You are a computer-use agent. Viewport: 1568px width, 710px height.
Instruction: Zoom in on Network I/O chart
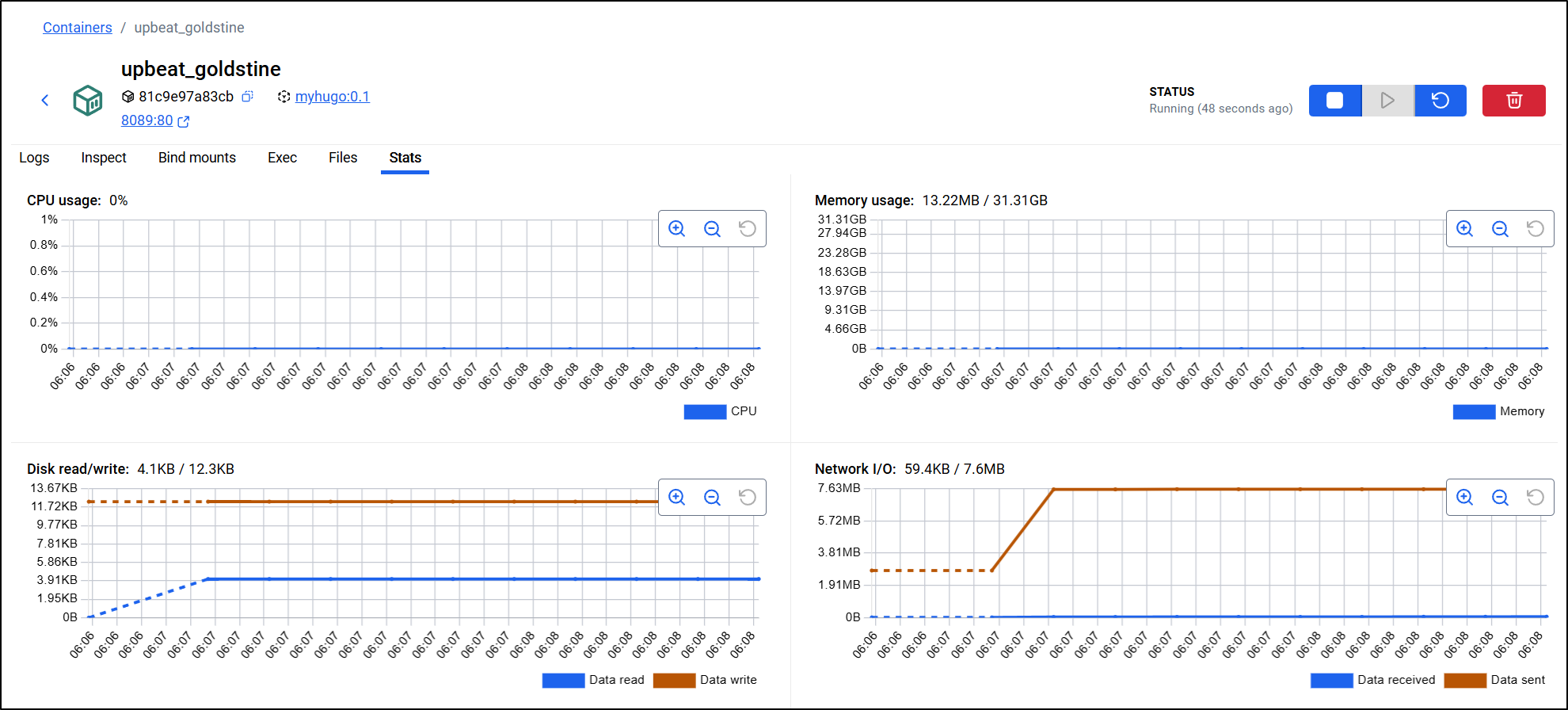click(1464, 498)
